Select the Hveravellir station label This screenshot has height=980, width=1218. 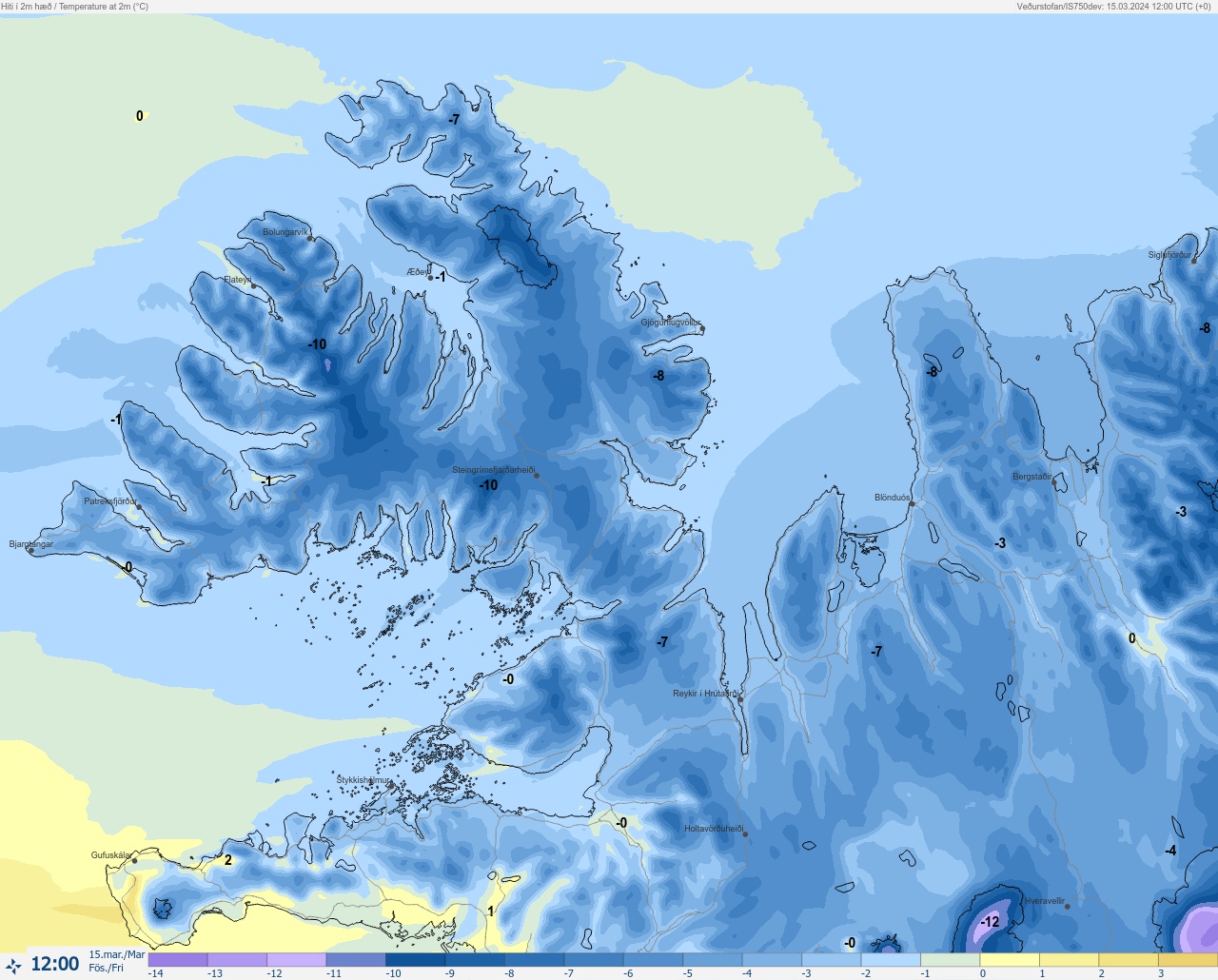[1045, 901]
